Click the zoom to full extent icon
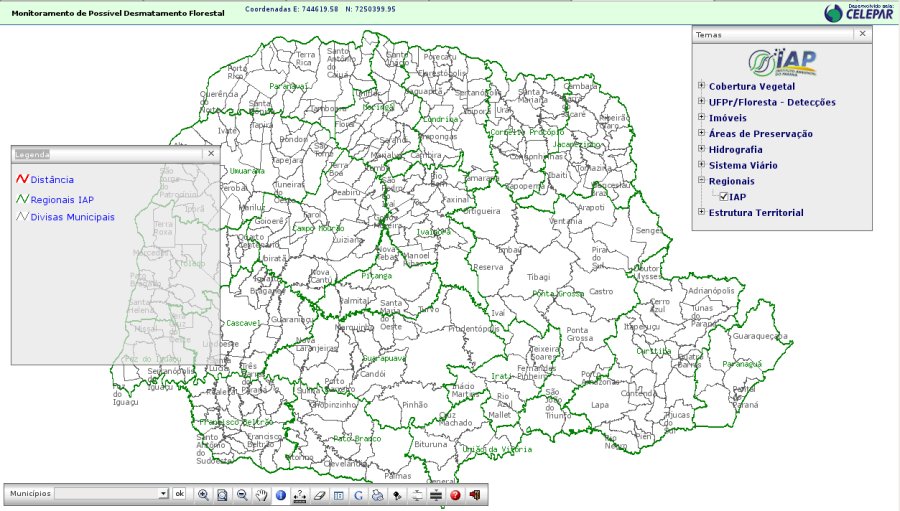The width and height of the screenshot is (900, 511). point(222,494)
